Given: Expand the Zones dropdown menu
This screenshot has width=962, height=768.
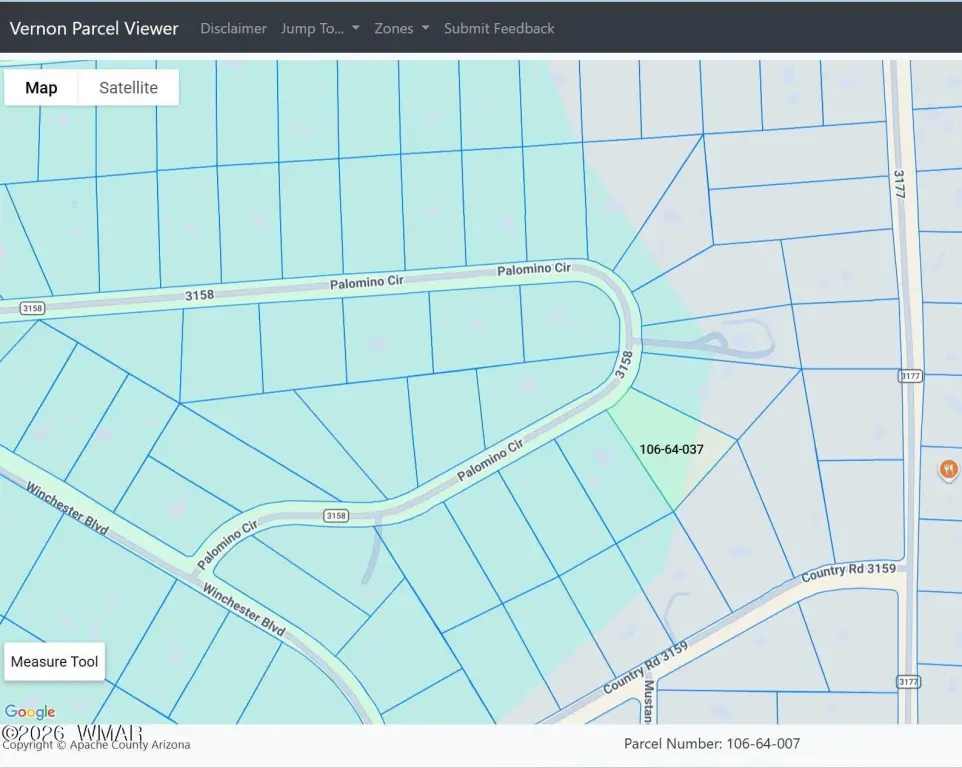Looking at the screenshot, I should pos(401,28).
